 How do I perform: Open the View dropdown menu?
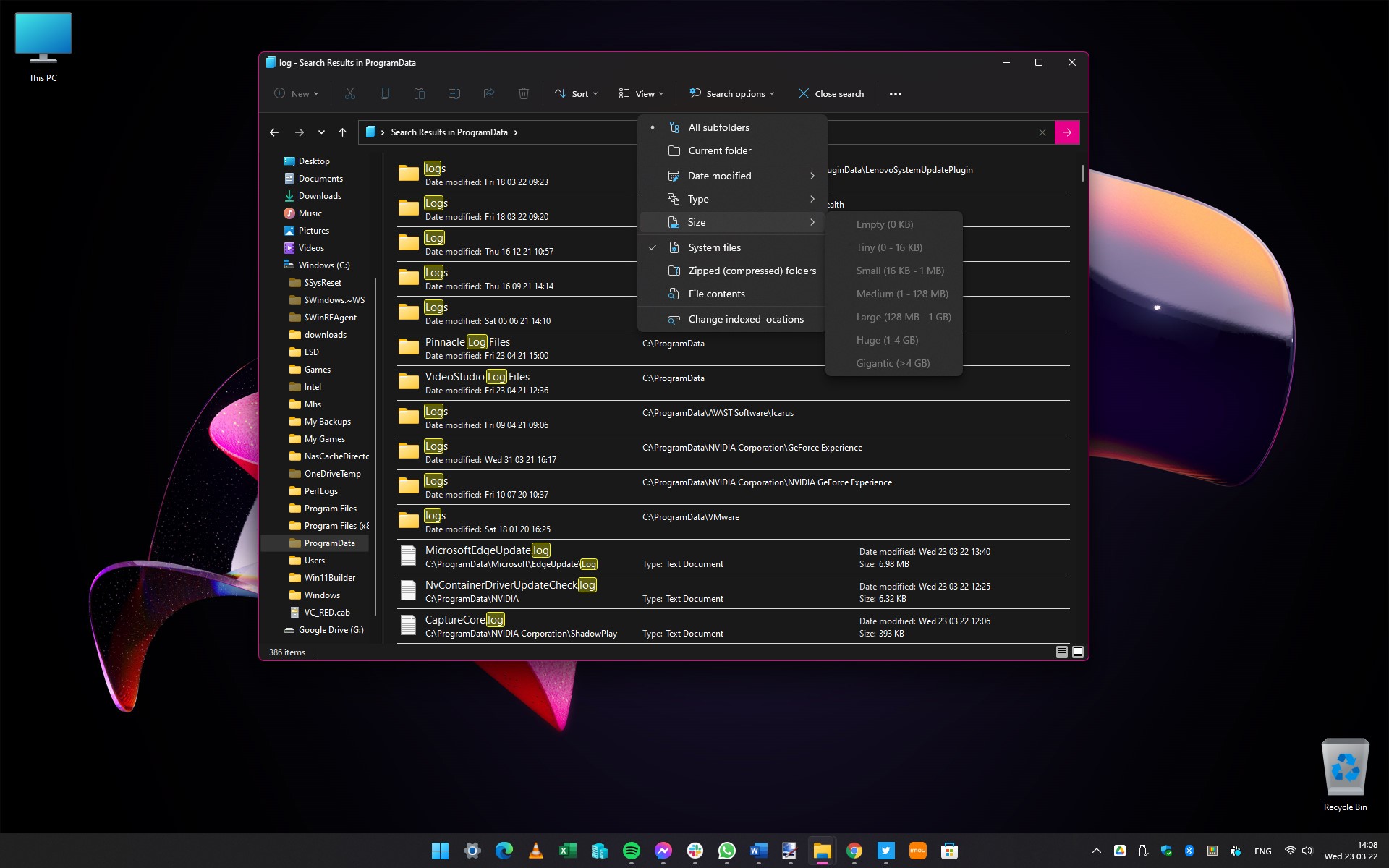coord(641,93)
